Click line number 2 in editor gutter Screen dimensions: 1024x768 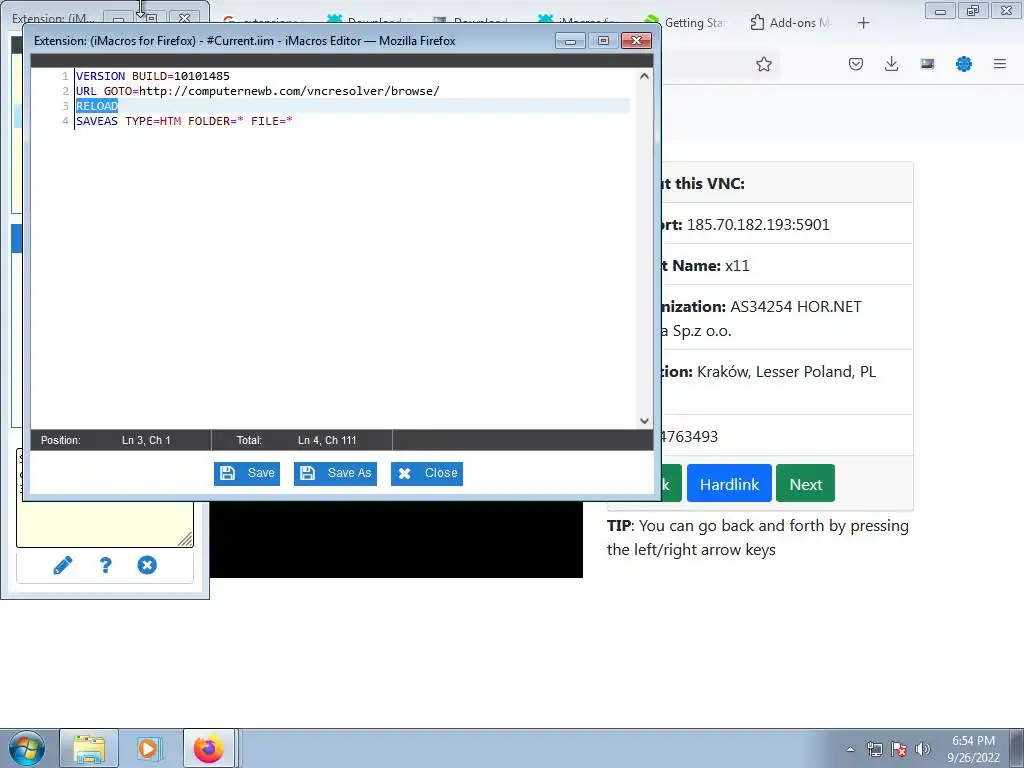point(65,91)
